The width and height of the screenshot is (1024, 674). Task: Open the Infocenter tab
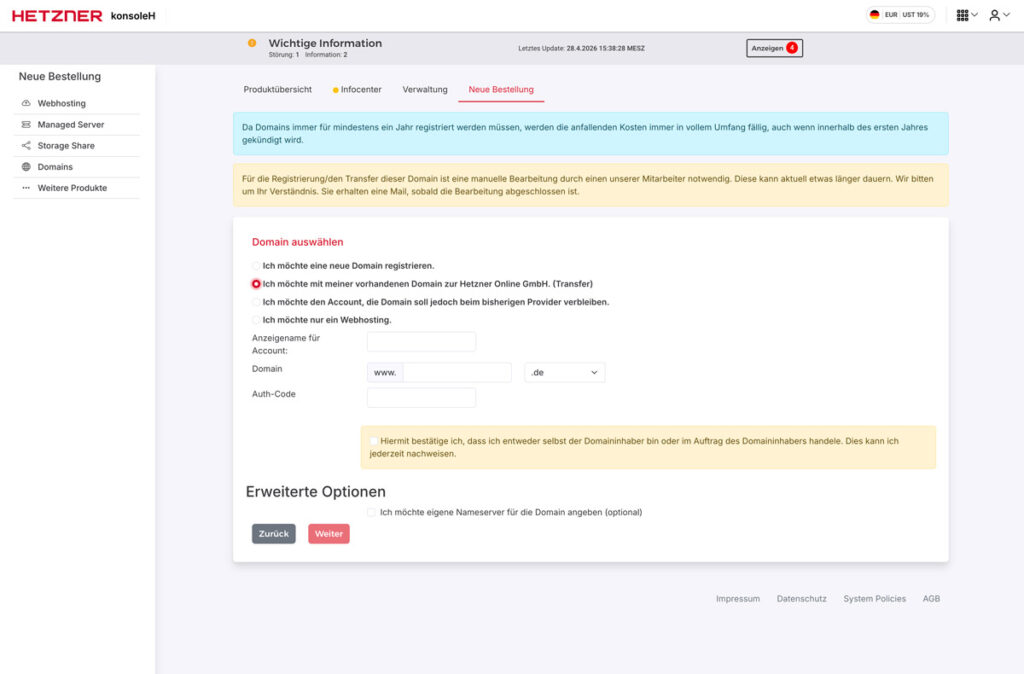click(357, 90)
